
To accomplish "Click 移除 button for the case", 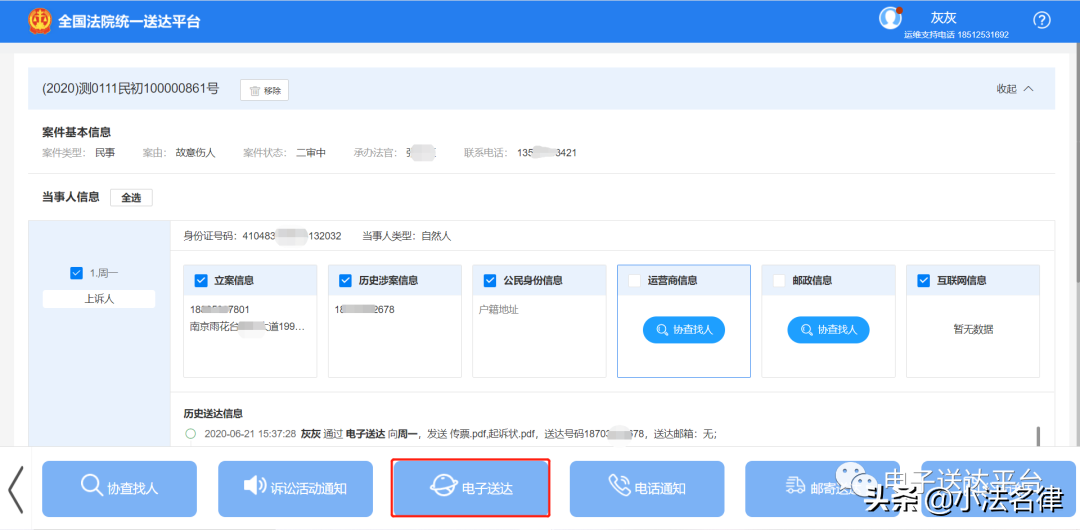I will click(x=264, y=90).
